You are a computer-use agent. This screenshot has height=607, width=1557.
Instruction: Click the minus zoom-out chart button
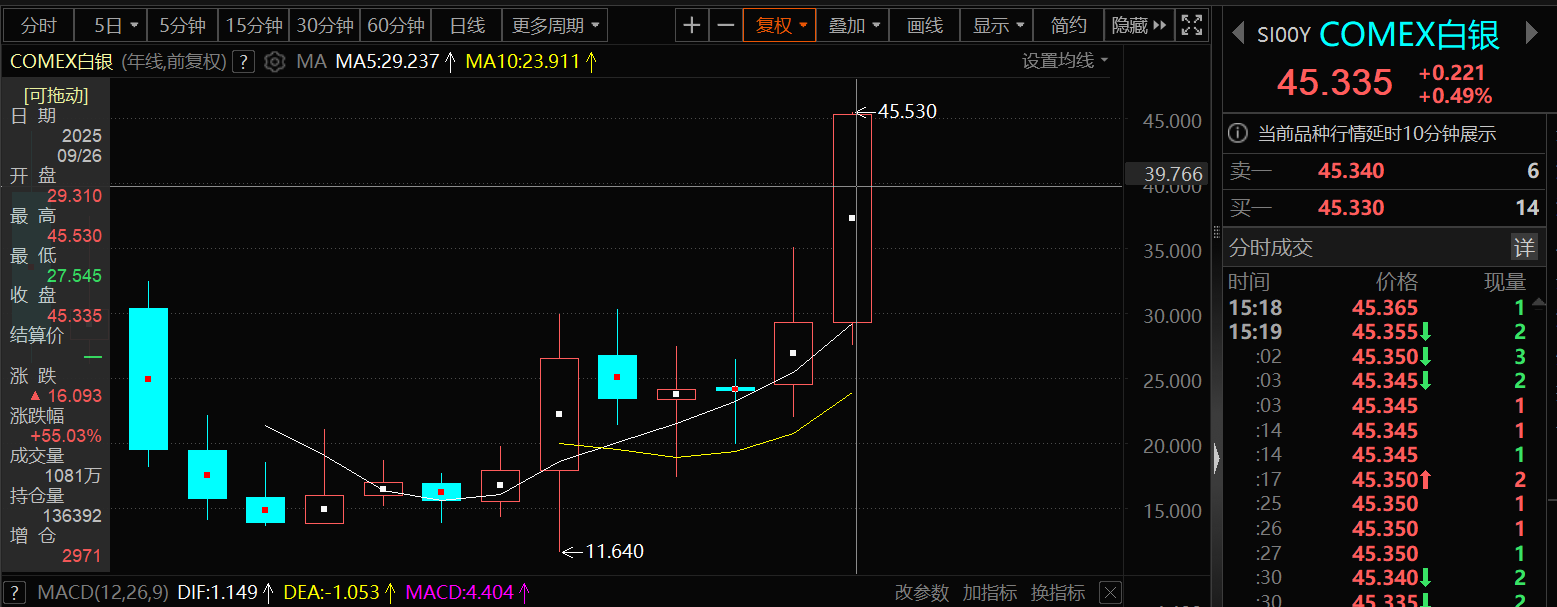point(726,25)
